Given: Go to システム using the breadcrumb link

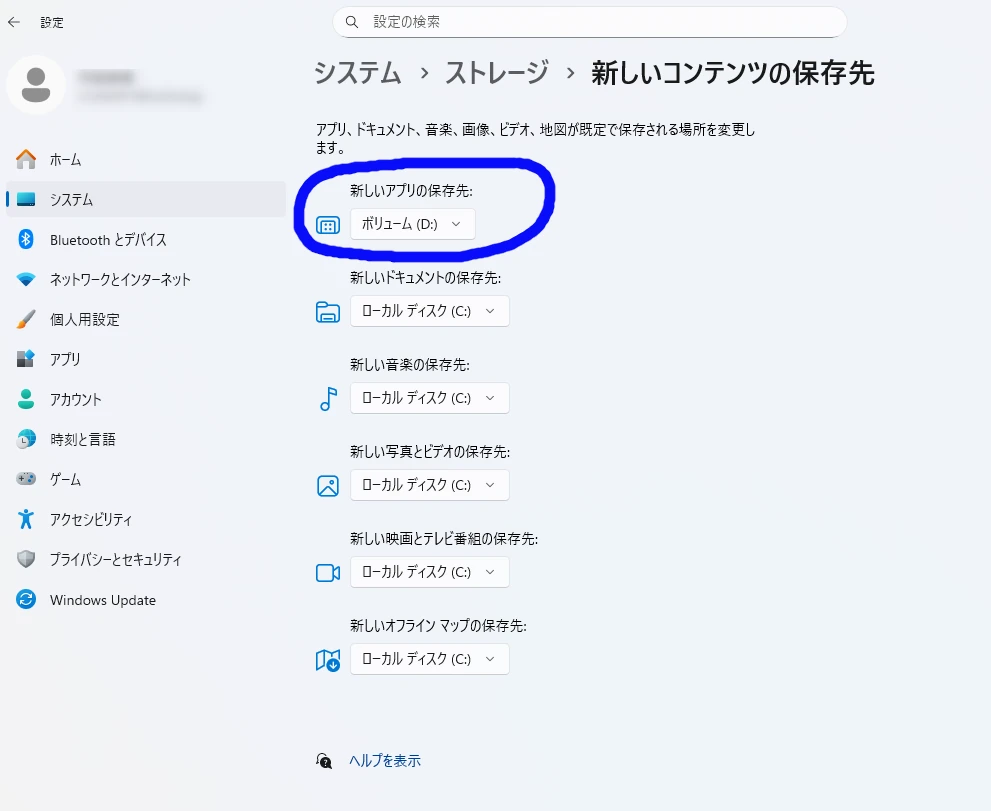Looking at the screenshot, I should coord(357,73).
